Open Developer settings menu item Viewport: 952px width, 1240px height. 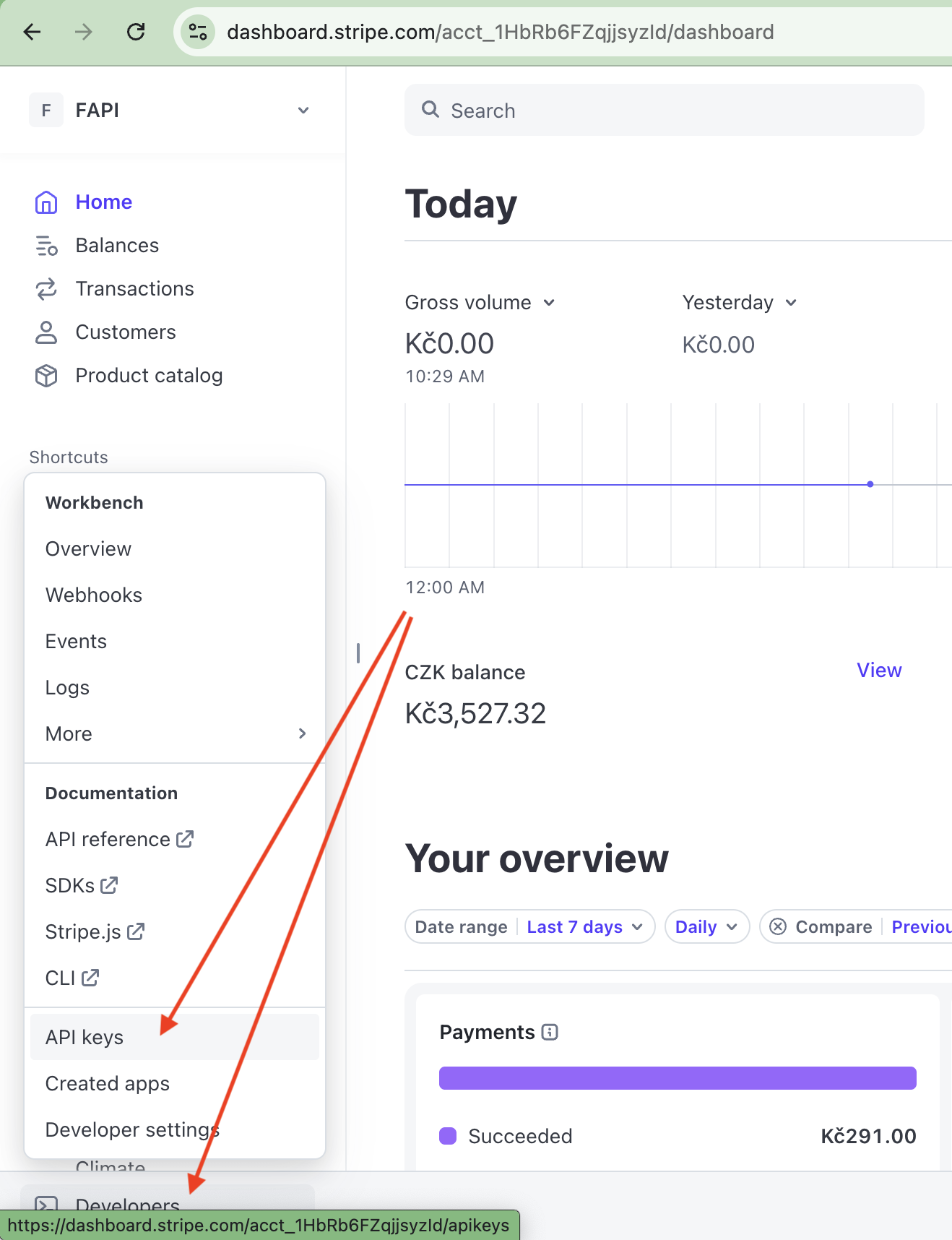coord(175,1130)
